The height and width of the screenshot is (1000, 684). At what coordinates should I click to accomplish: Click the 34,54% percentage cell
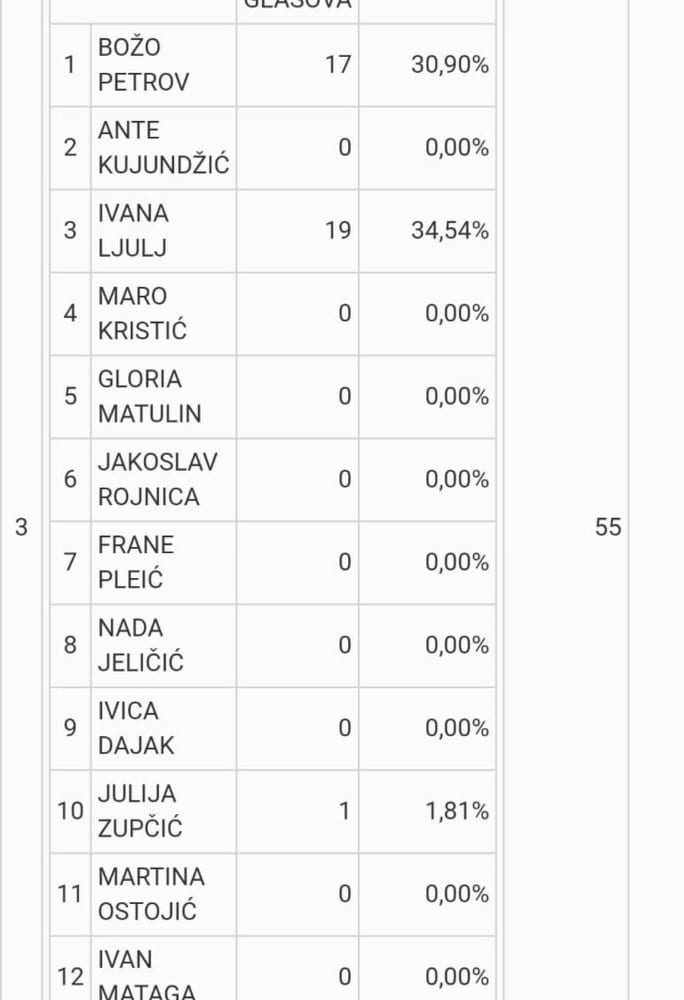[427, 231]
